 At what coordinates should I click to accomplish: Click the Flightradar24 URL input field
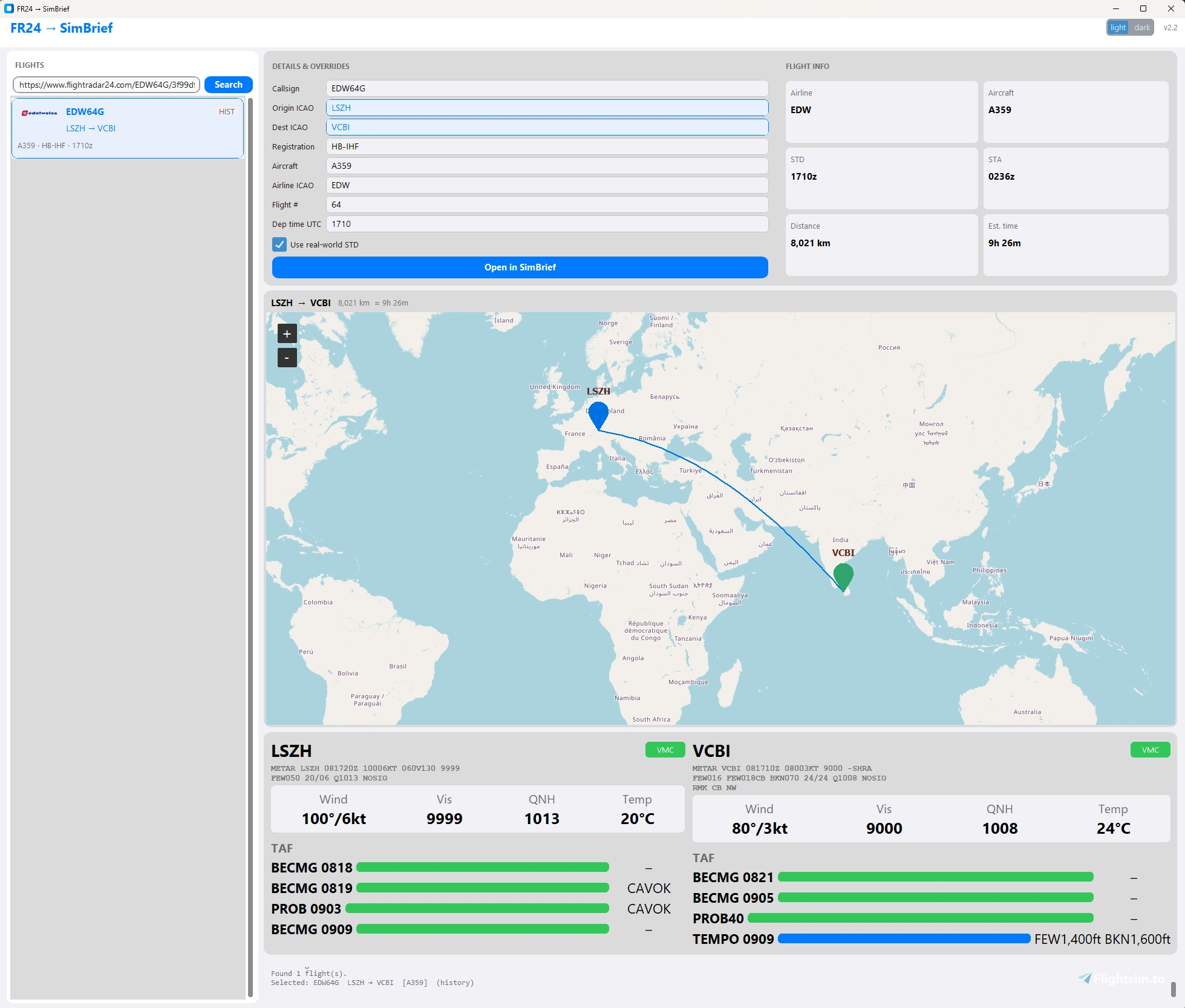coord(106,85)
